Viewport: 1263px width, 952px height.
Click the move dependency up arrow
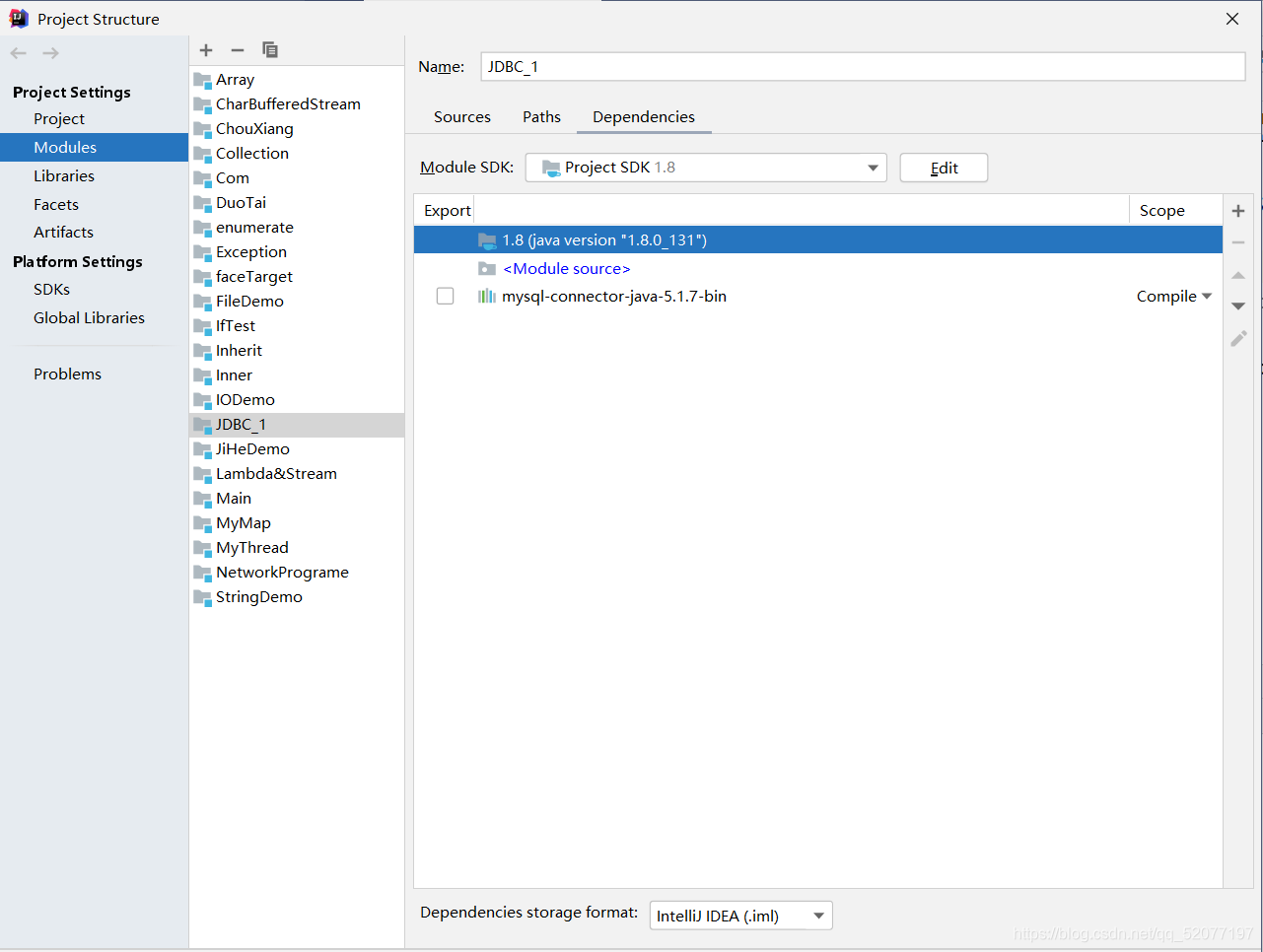coord(1238,275)
